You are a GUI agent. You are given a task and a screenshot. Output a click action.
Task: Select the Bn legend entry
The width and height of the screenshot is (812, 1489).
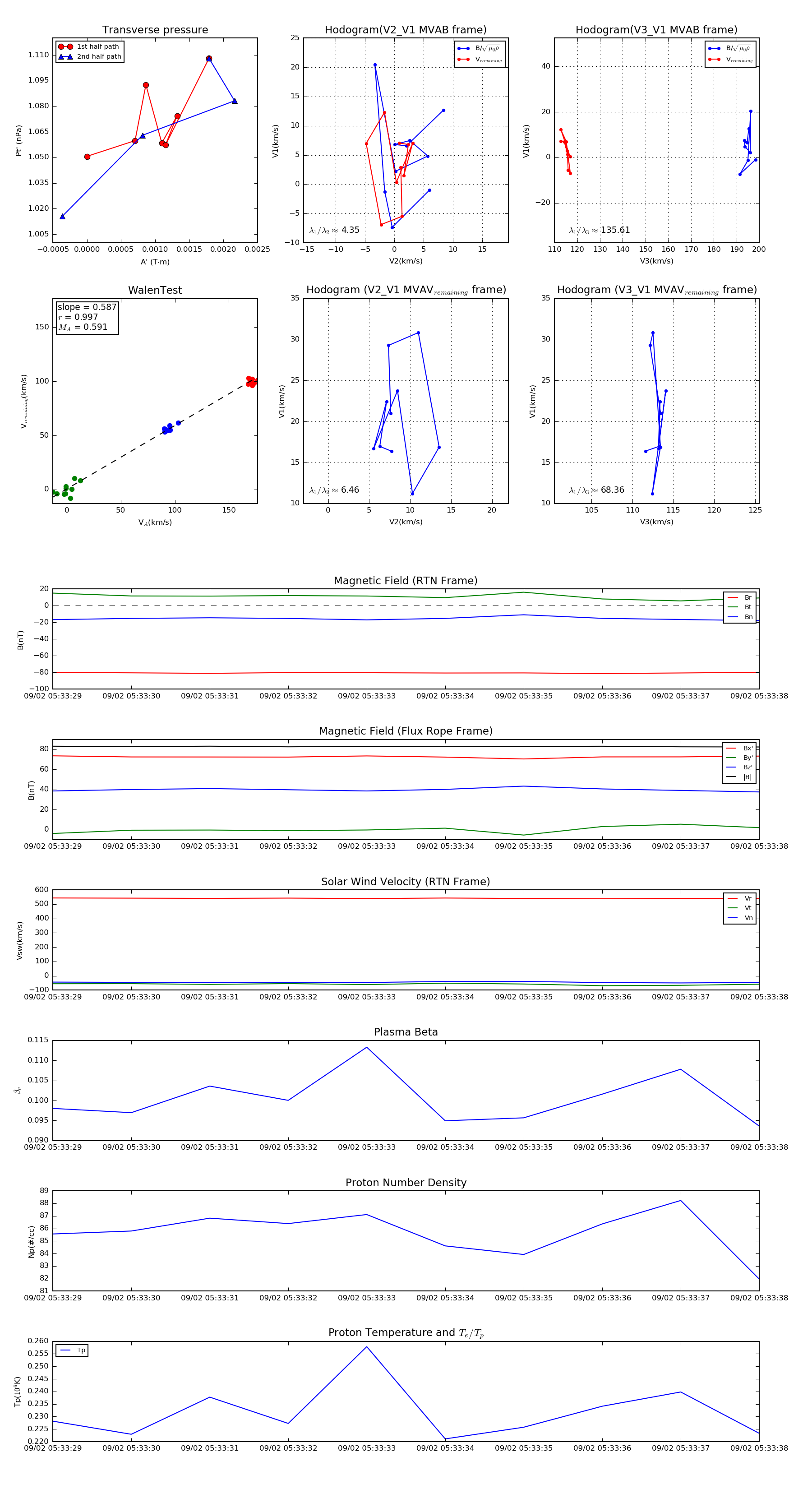click(740, 617)
